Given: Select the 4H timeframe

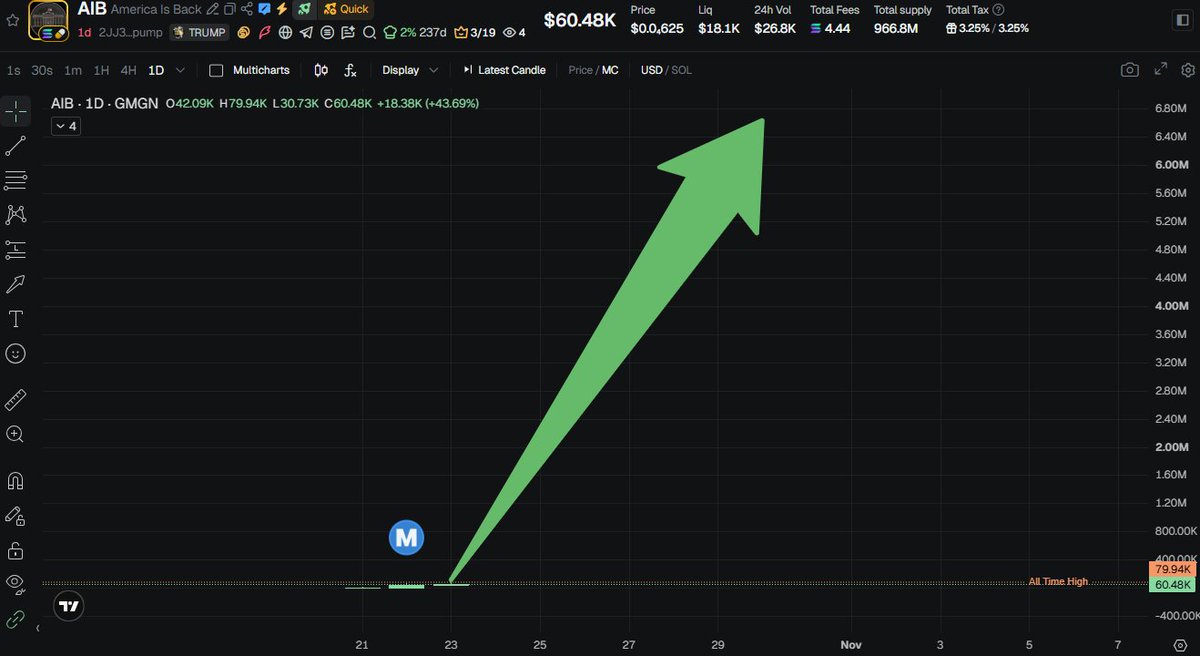Looking at the screenshot, I should (x=128, y=70).
